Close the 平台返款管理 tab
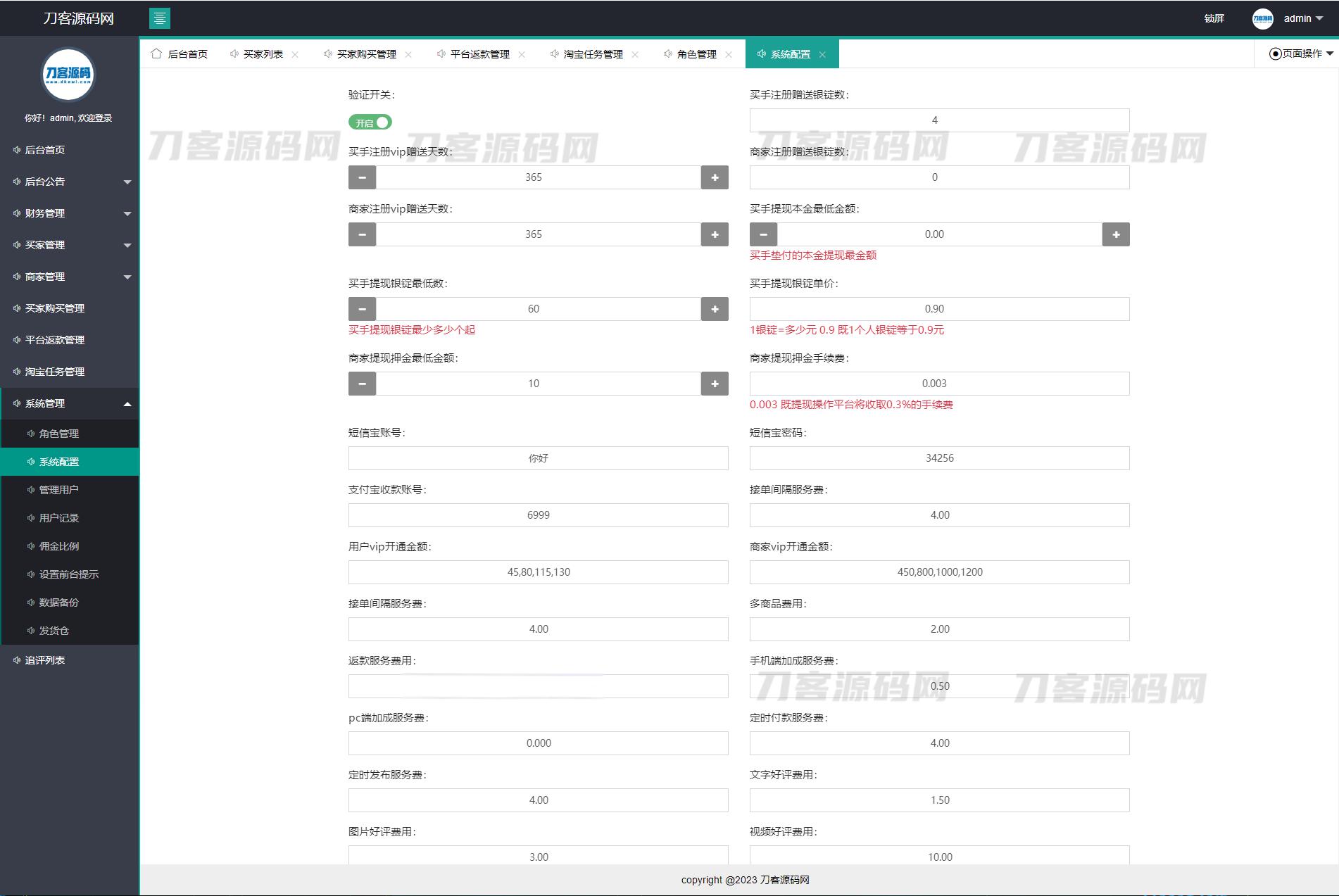 [522, 55]
